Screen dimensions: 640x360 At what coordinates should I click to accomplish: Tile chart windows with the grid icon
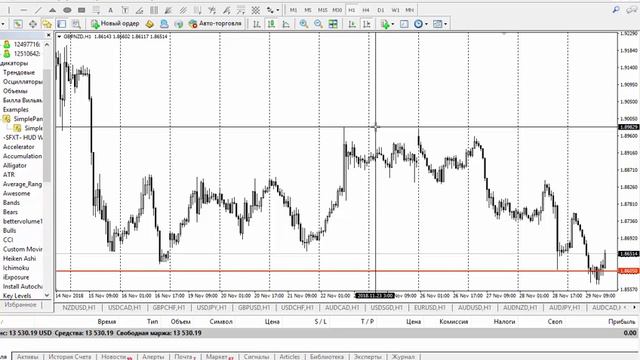(333, 24)
